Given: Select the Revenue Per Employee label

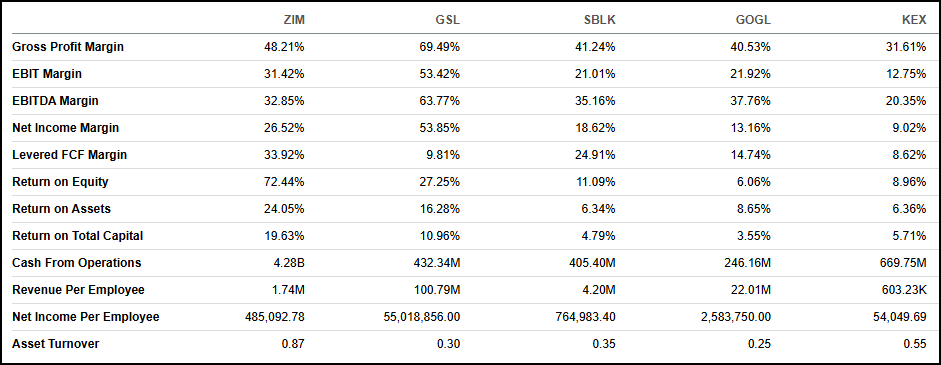Looking at the screenshot, I should point(79,290).
